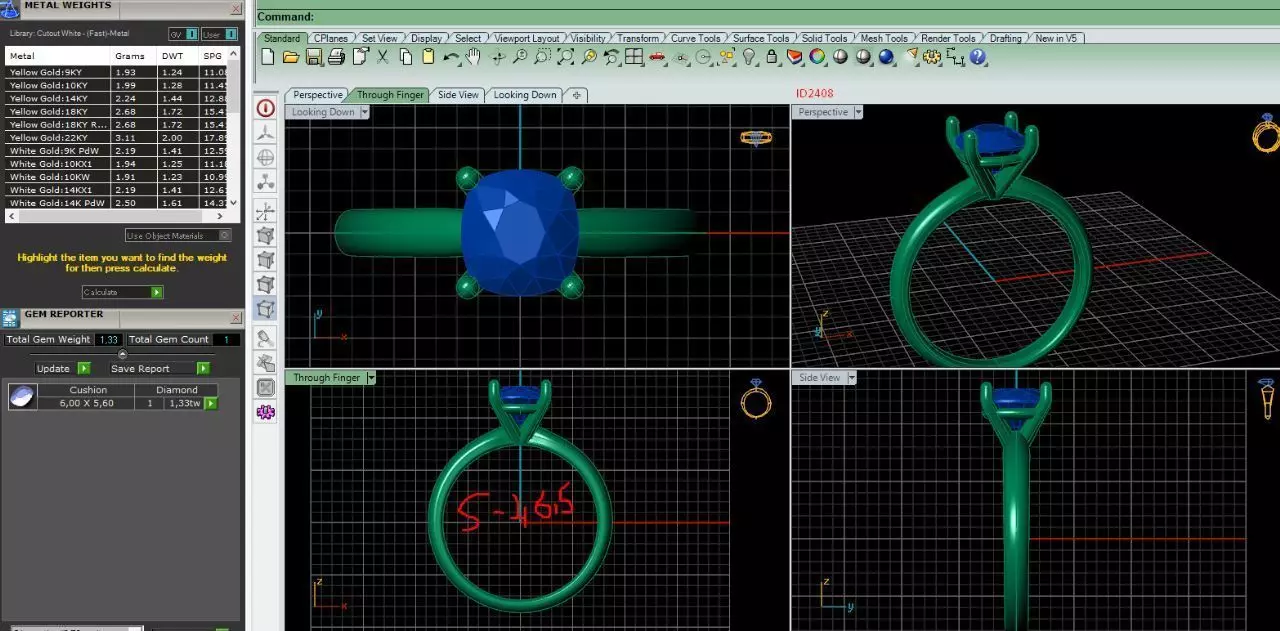Viewport: 1280px width, 631px height.
Task: Click the metal table scrollbar up arrow
Action: pos(234,52)
